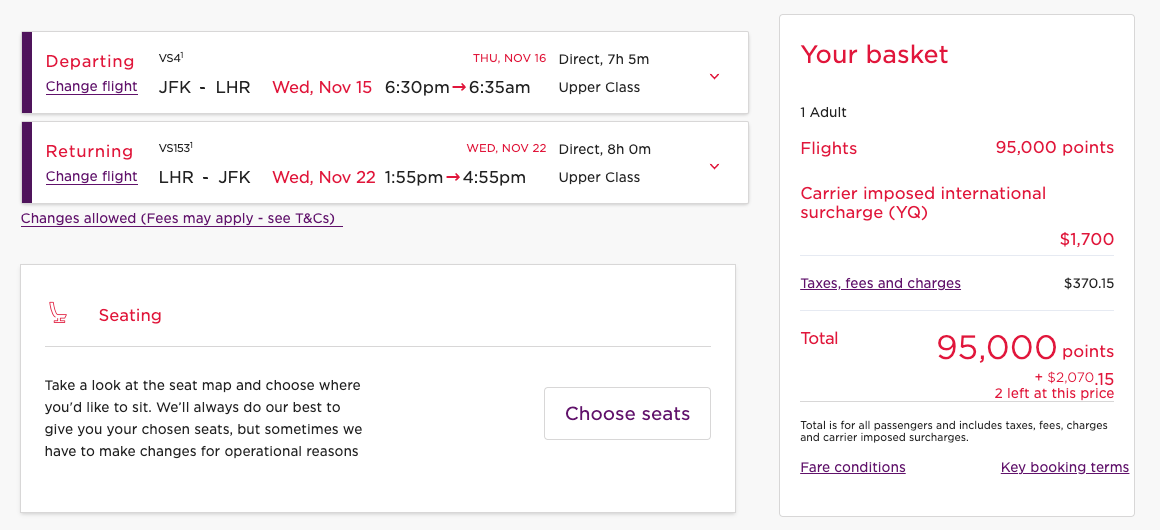Click the red arrow between departing times

459,87
